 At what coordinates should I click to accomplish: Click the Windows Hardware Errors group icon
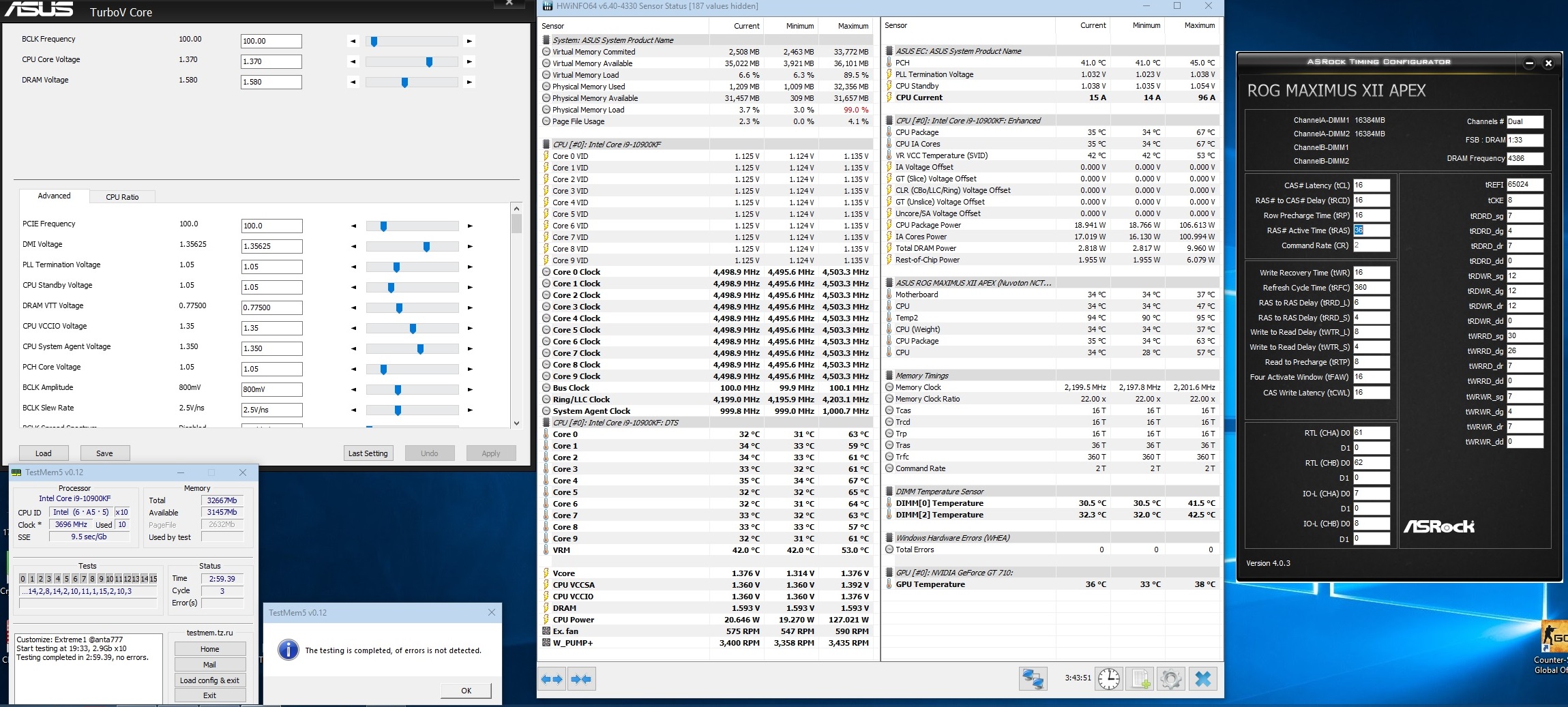(x=889, y=538)
